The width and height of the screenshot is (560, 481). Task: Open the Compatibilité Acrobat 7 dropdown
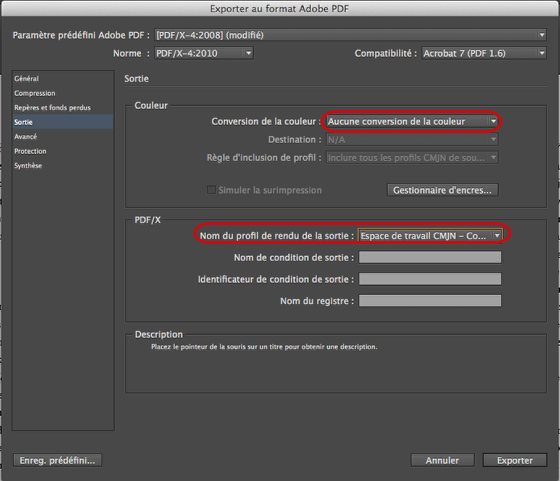click(x=484, y=53)
